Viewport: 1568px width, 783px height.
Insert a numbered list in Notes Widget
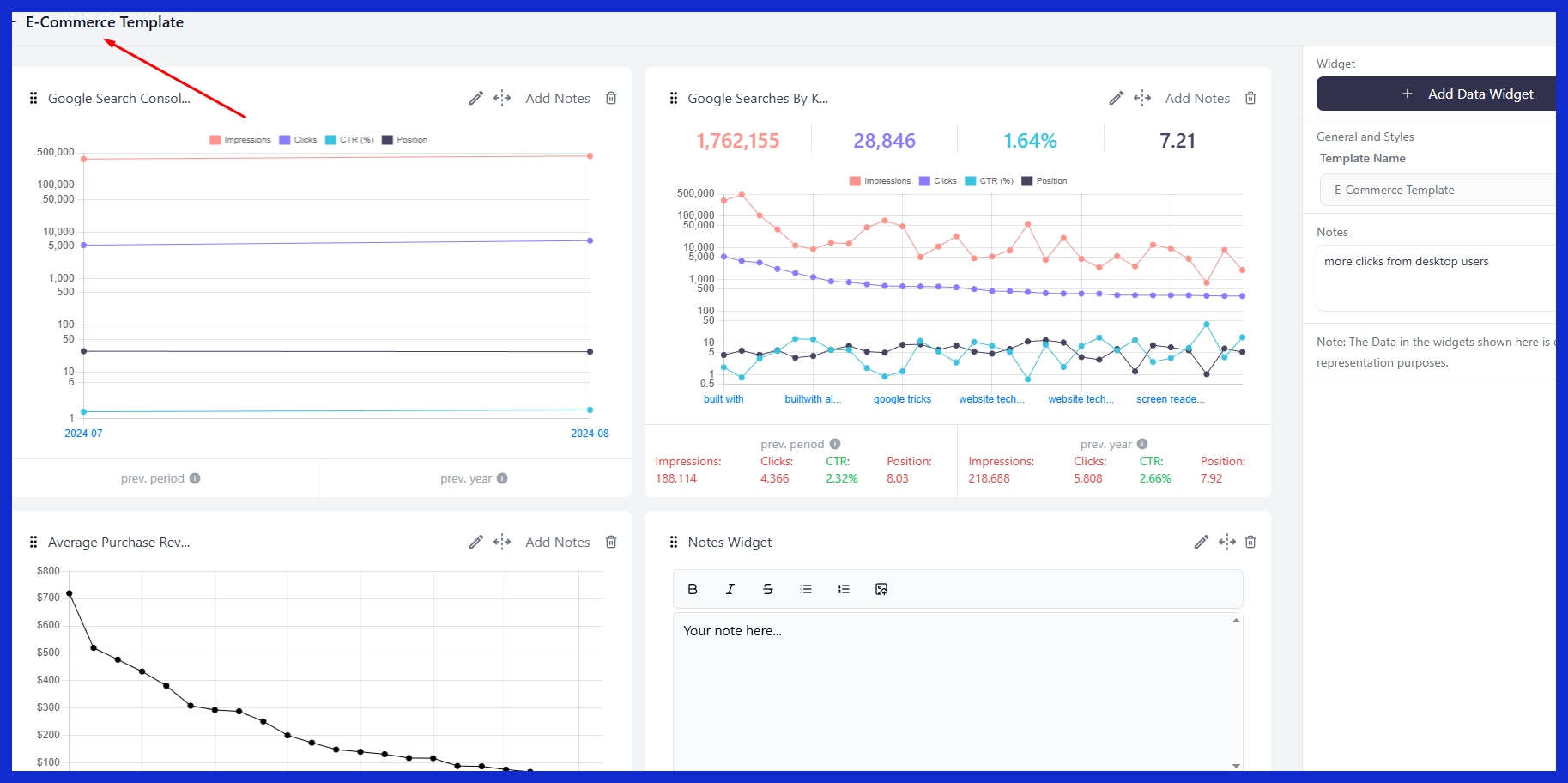tap(844, 589)
